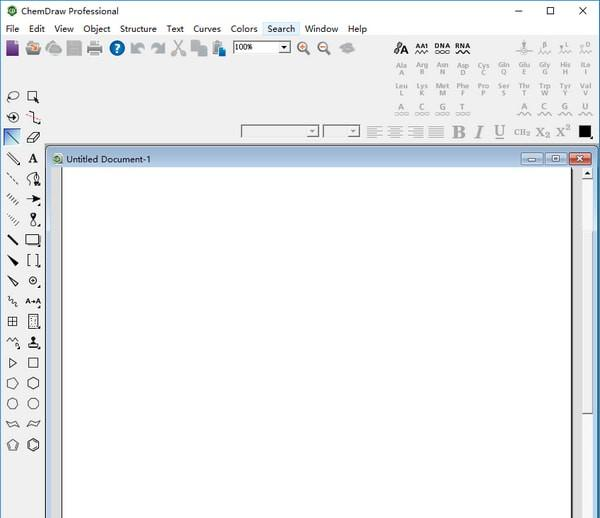Click the Biopolymer toolbar icon beside AA1
600x518 pixels.
tap(401, 48)
